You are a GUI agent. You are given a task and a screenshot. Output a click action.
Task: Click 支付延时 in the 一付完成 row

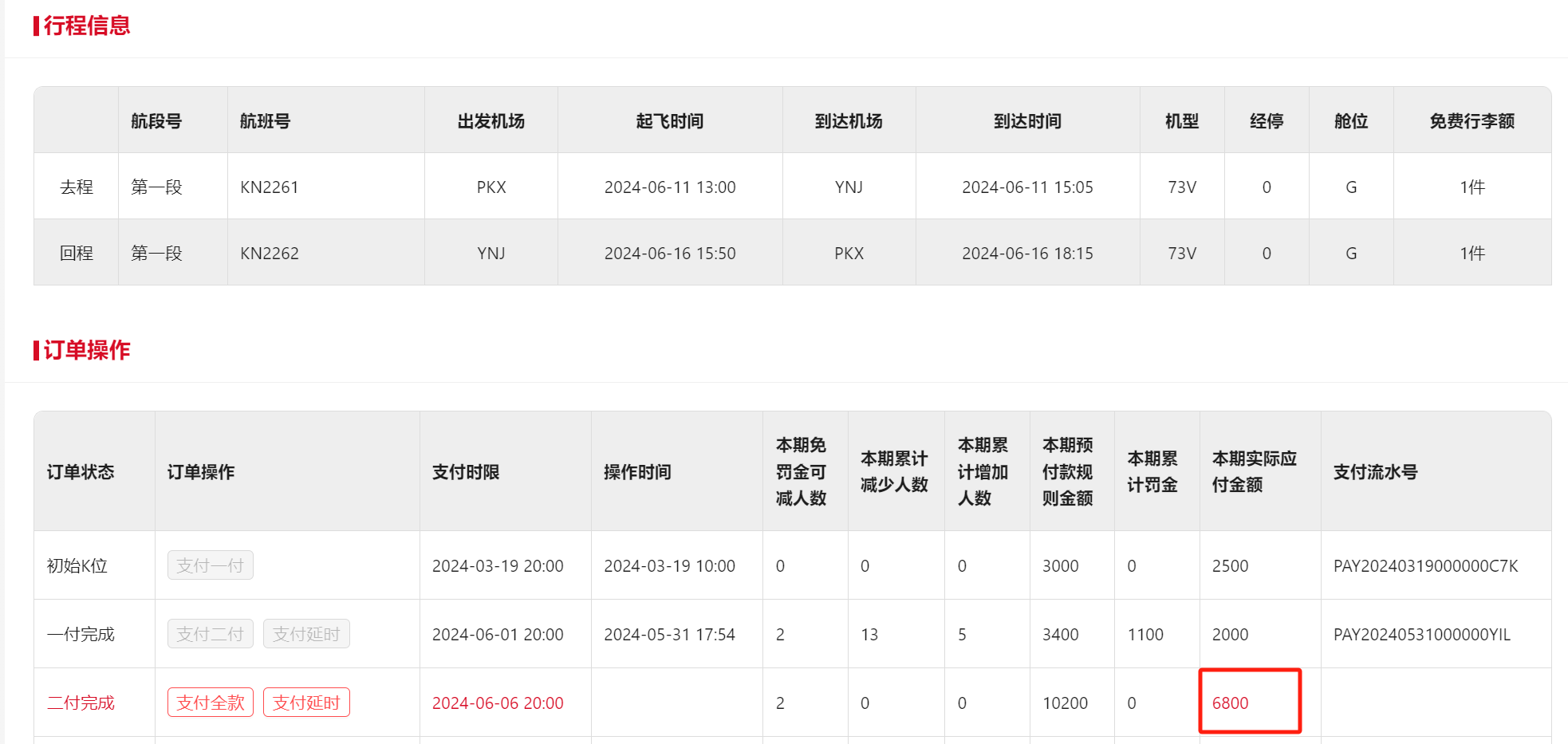(x=306, y=634)
